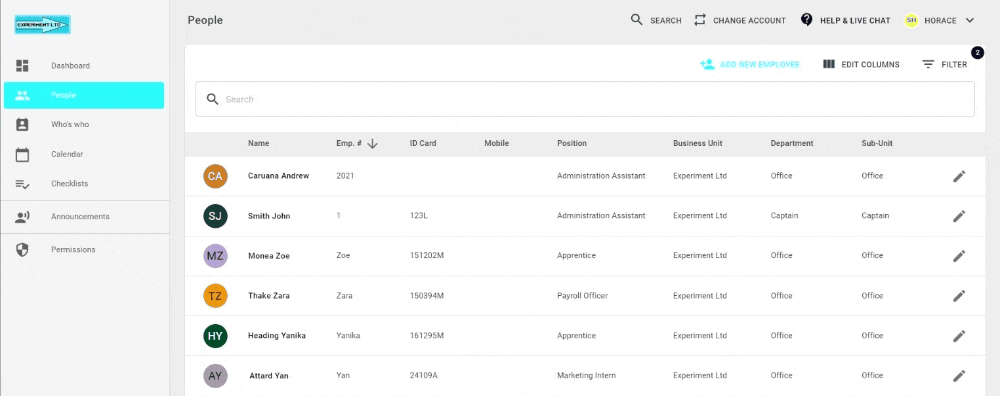1000x396 pixels.
Task: Click the HORACE username label
Action: [940, 20]
